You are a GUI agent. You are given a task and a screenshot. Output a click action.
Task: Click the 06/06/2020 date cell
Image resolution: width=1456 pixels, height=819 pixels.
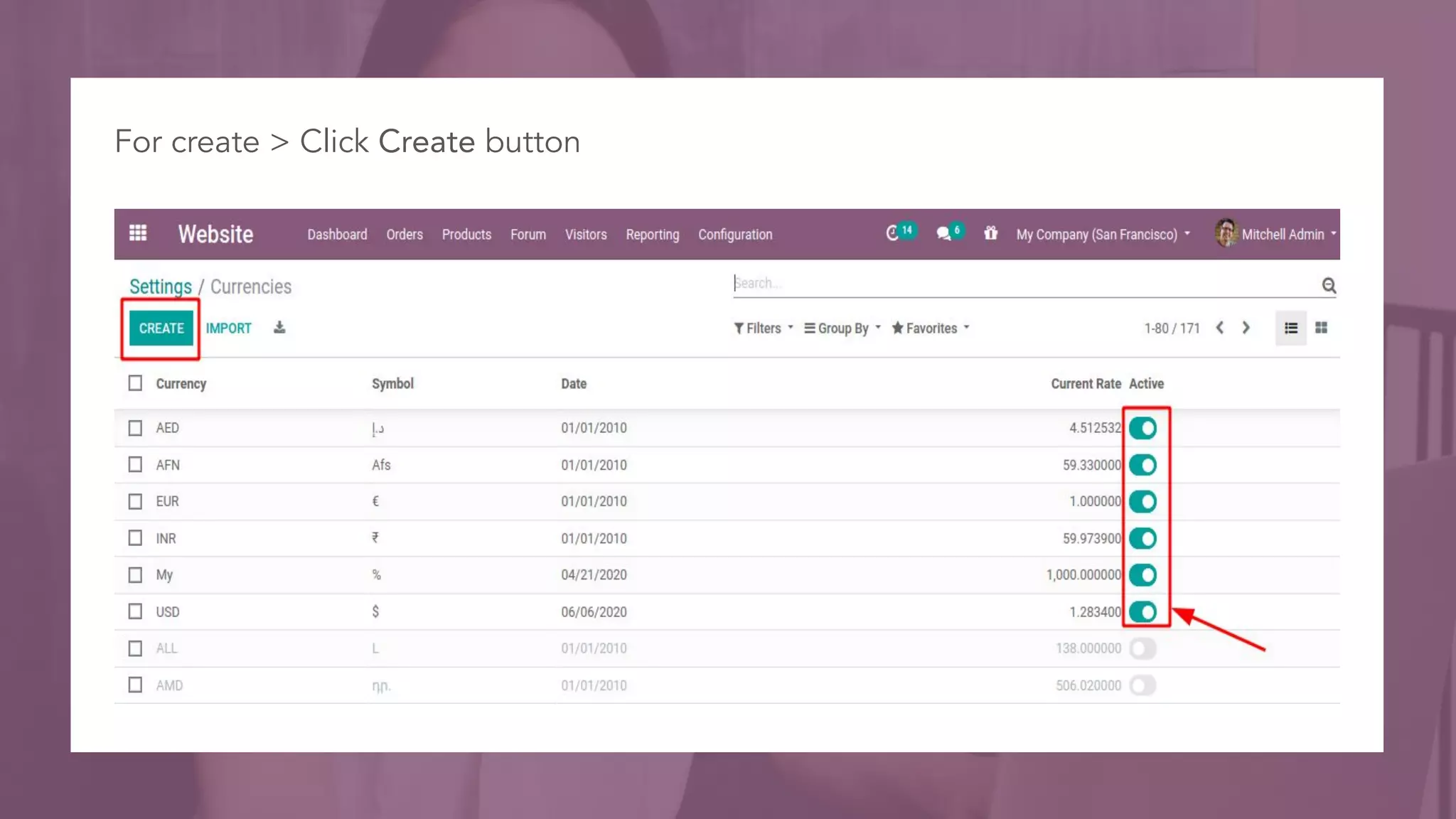[594, 612]
